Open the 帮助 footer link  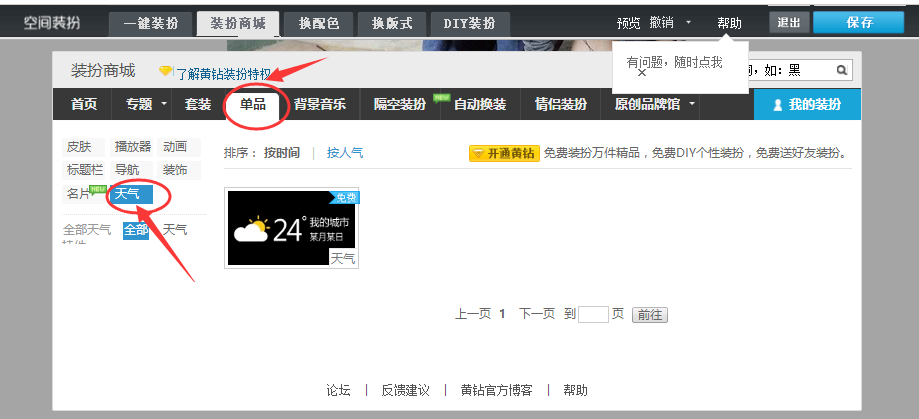[575, 390]
